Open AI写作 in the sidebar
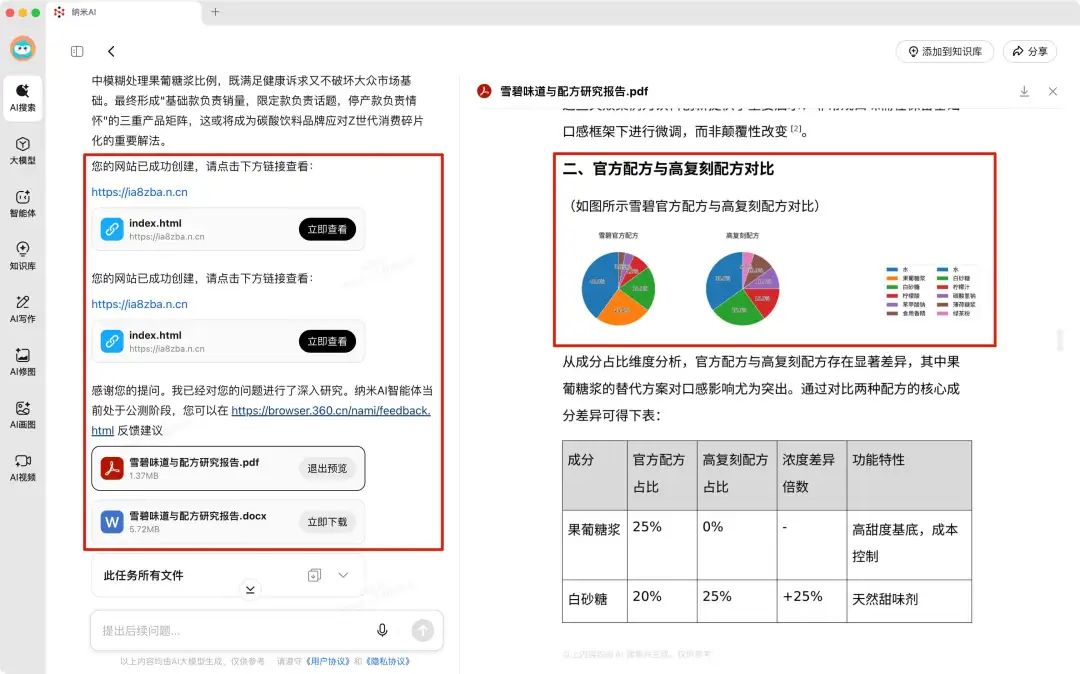This screenshot has height=674, width=1080. [23, 309]
